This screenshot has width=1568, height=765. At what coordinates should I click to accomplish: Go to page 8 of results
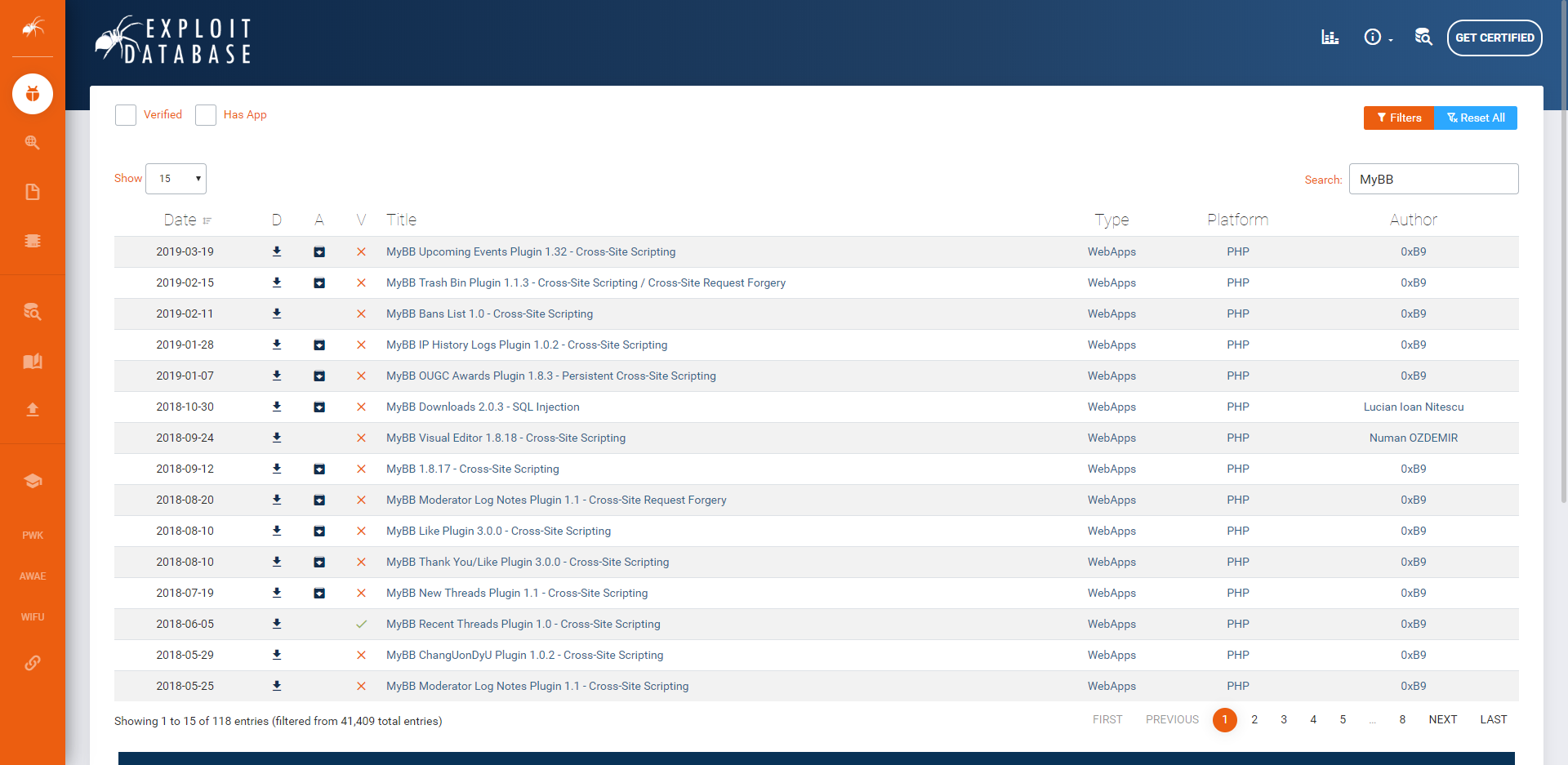pyautogui.click(x=1402, y=719)
